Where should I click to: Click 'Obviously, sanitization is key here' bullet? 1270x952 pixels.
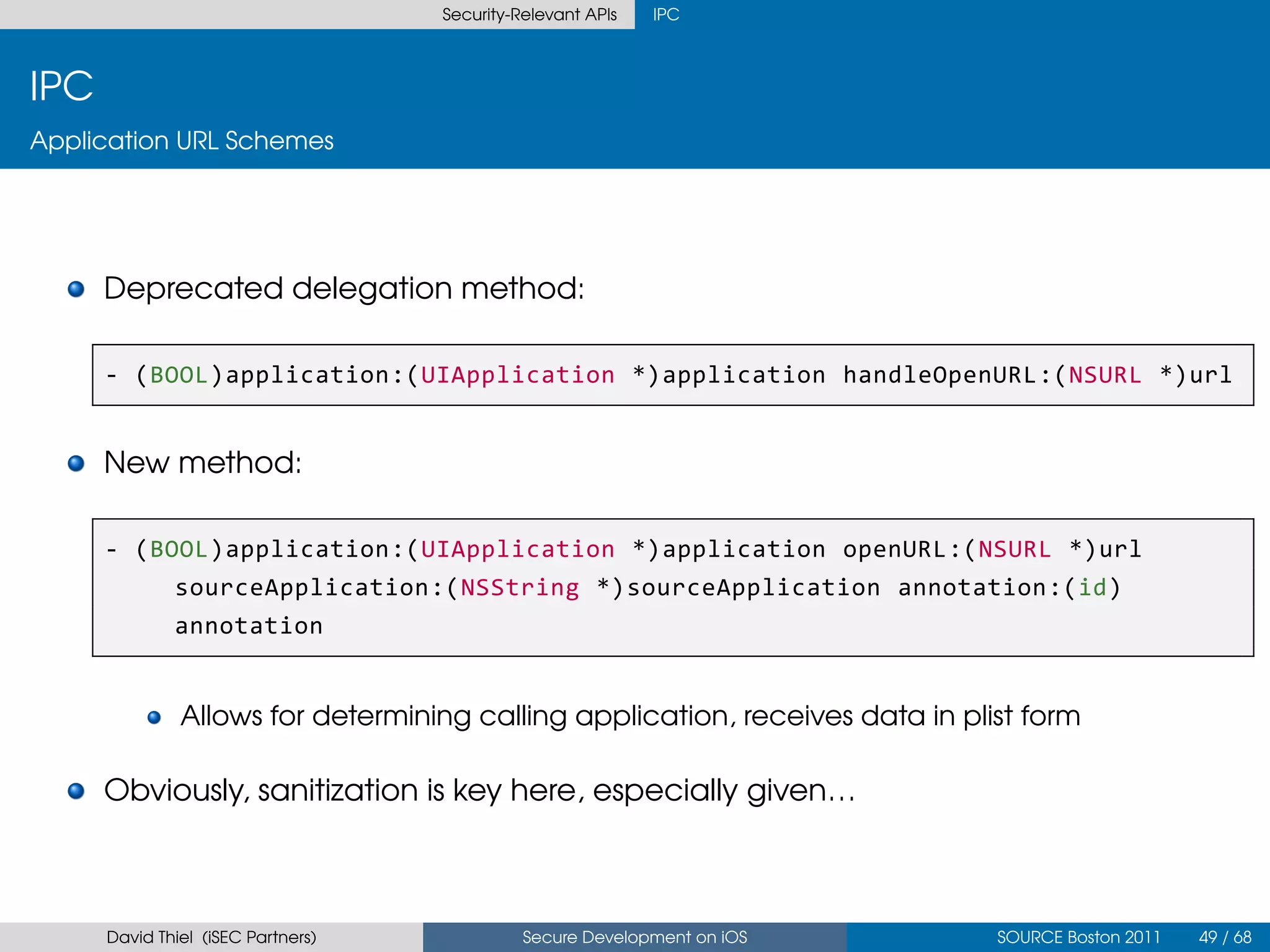point(479,791)
